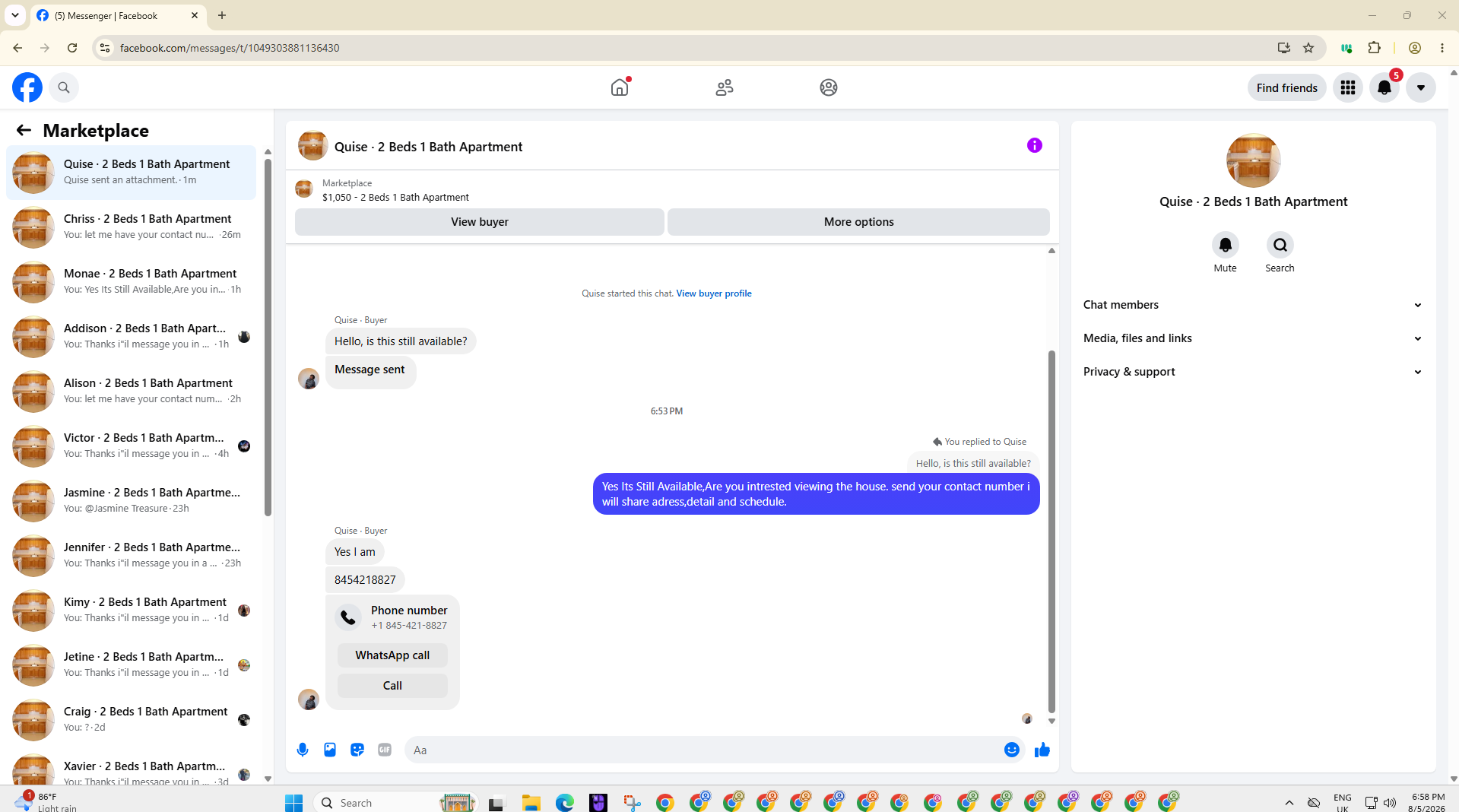Open Facebook search magnifier icon

coord(64,87)
